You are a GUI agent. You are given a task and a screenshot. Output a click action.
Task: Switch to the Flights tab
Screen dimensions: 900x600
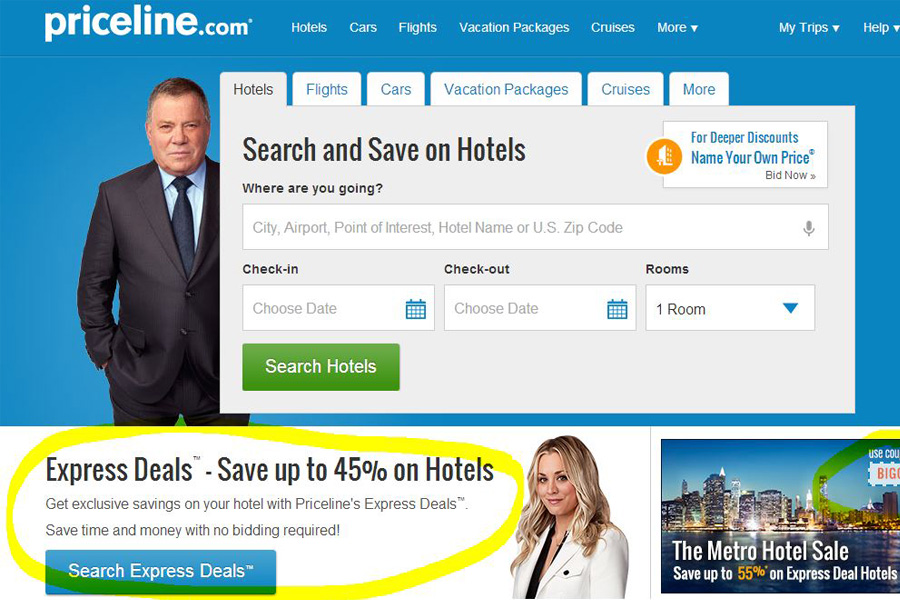(x=327, y=90)
